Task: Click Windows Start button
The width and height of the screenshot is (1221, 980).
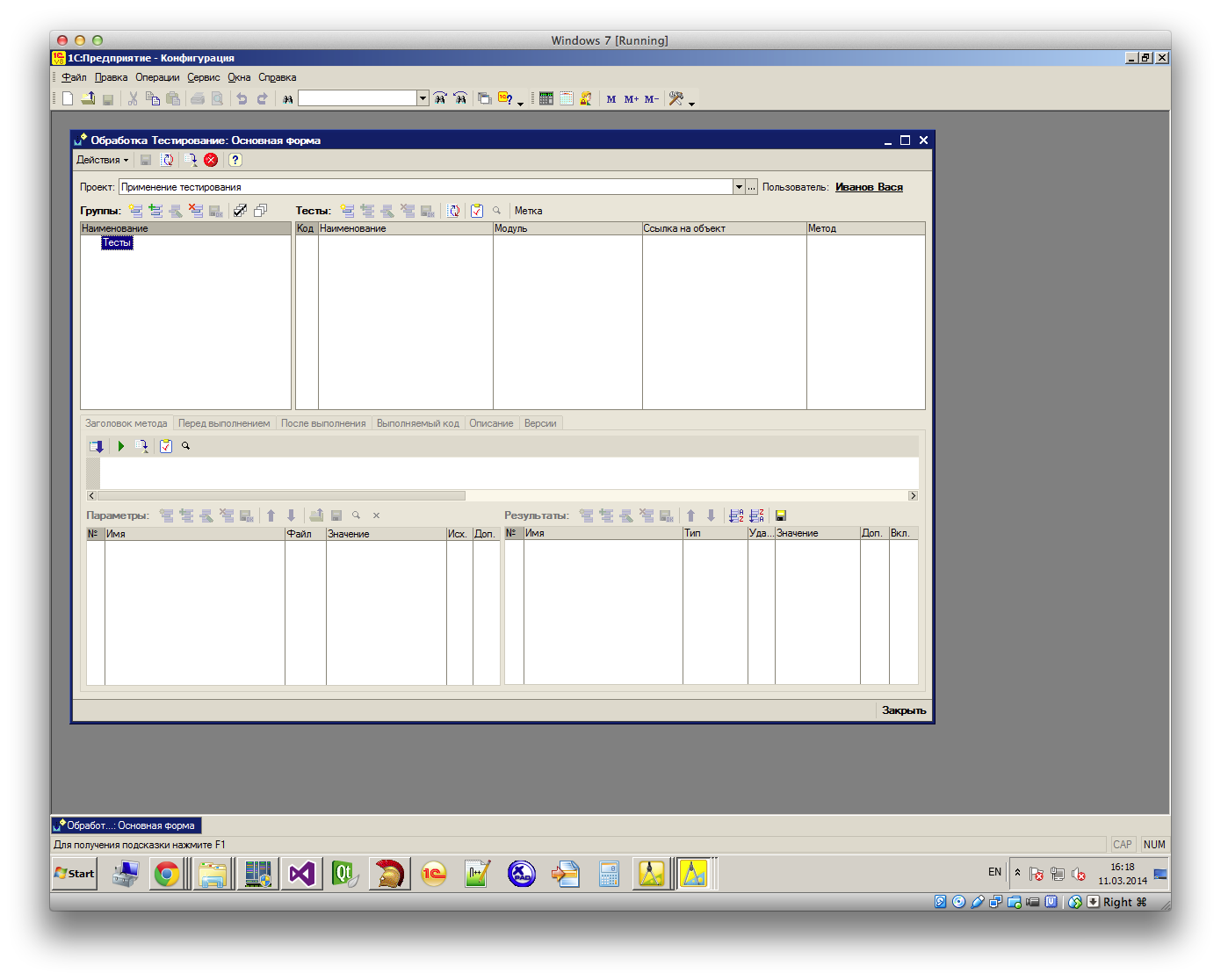Action: pos(75,874)
